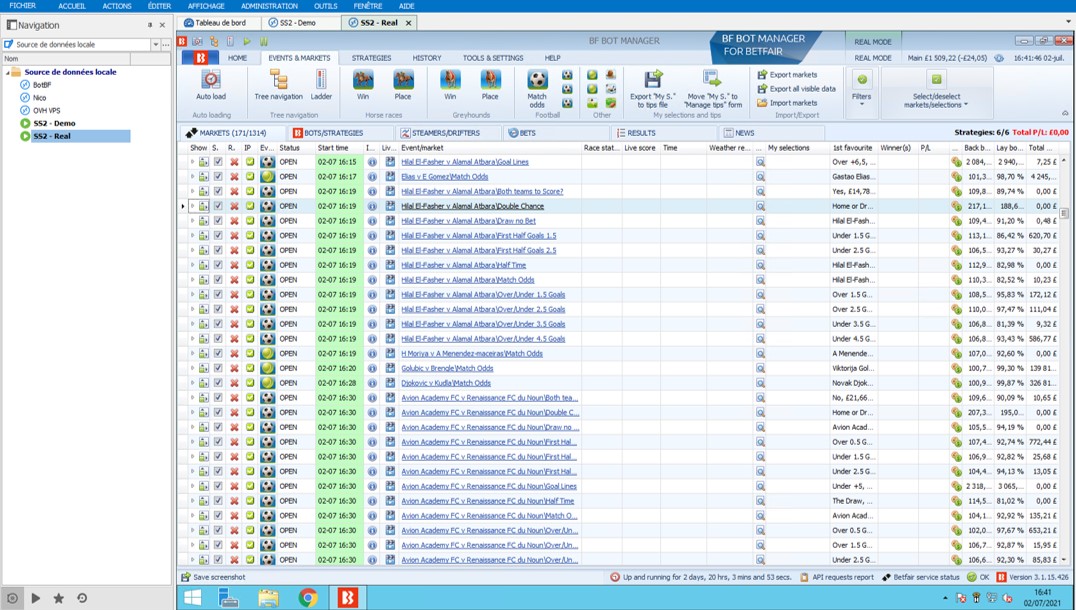Switch to the Tableau de bord tab
This screenshot has width=1076, height=610.
(219, 23)
